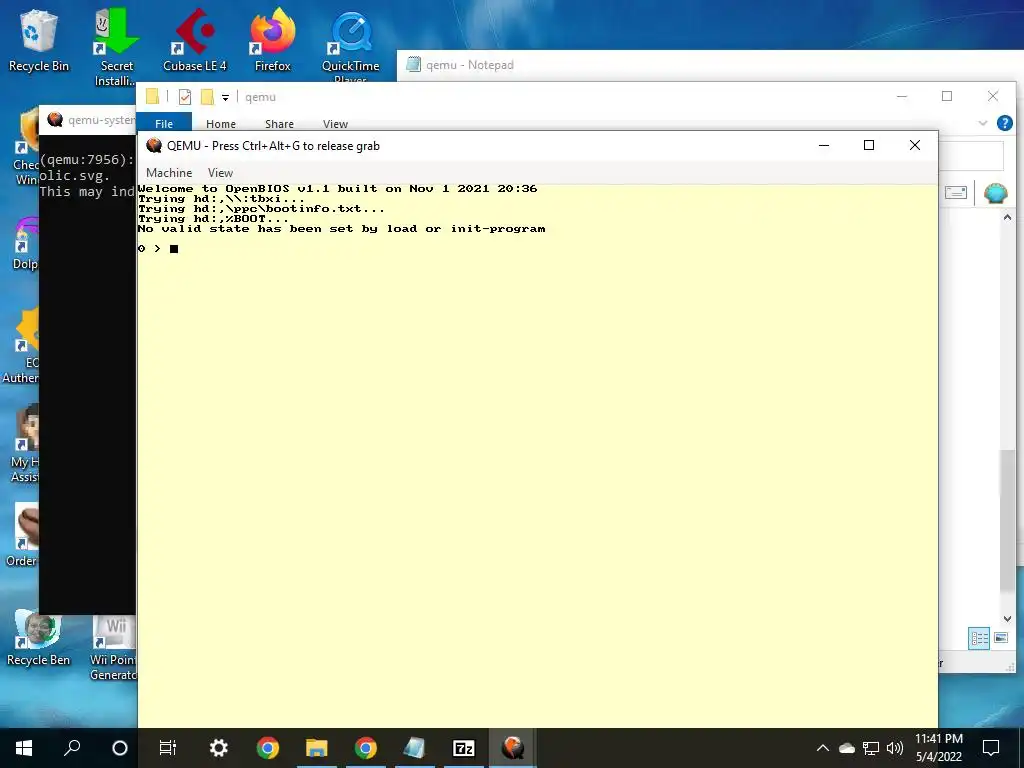Open the View menu in QEMU
This screenshot has width=1024, height=768.
point(220,173)
